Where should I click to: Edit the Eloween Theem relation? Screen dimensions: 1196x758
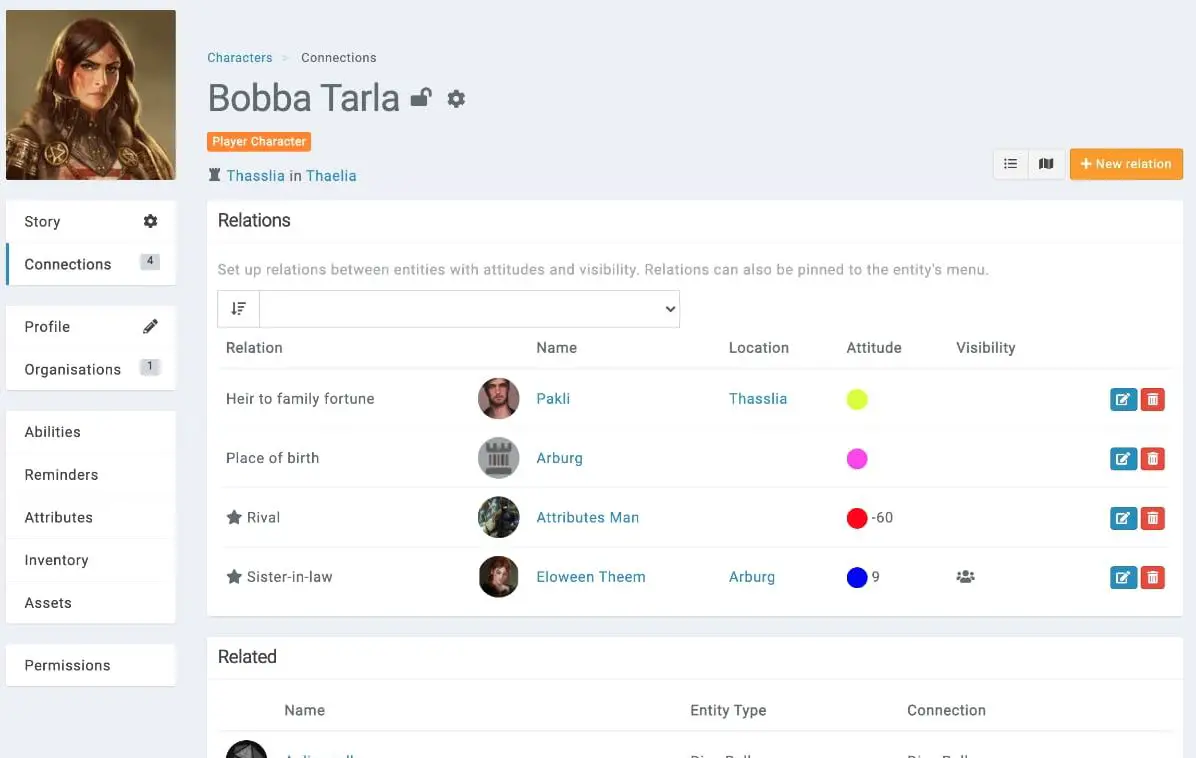(1124, 577)
